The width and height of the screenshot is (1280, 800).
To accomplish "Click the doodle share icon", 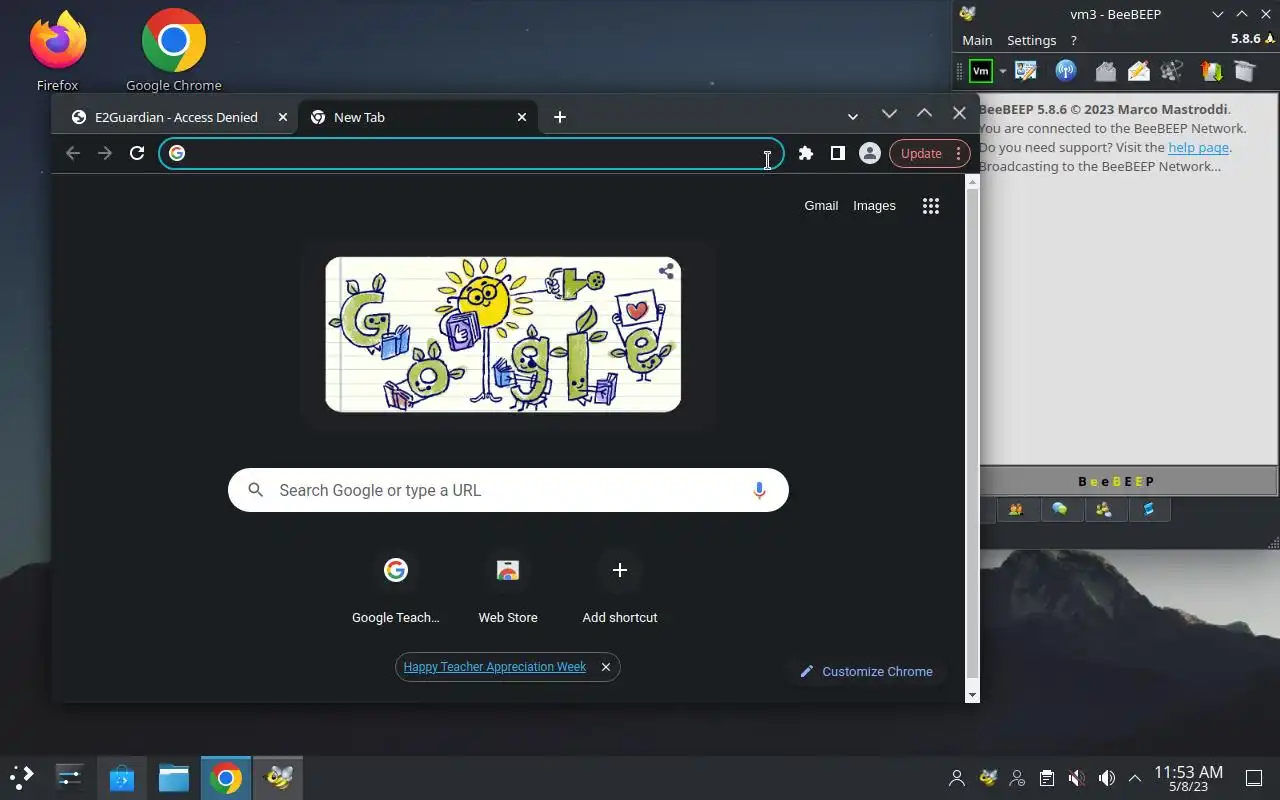I will (x=667, y=271).
